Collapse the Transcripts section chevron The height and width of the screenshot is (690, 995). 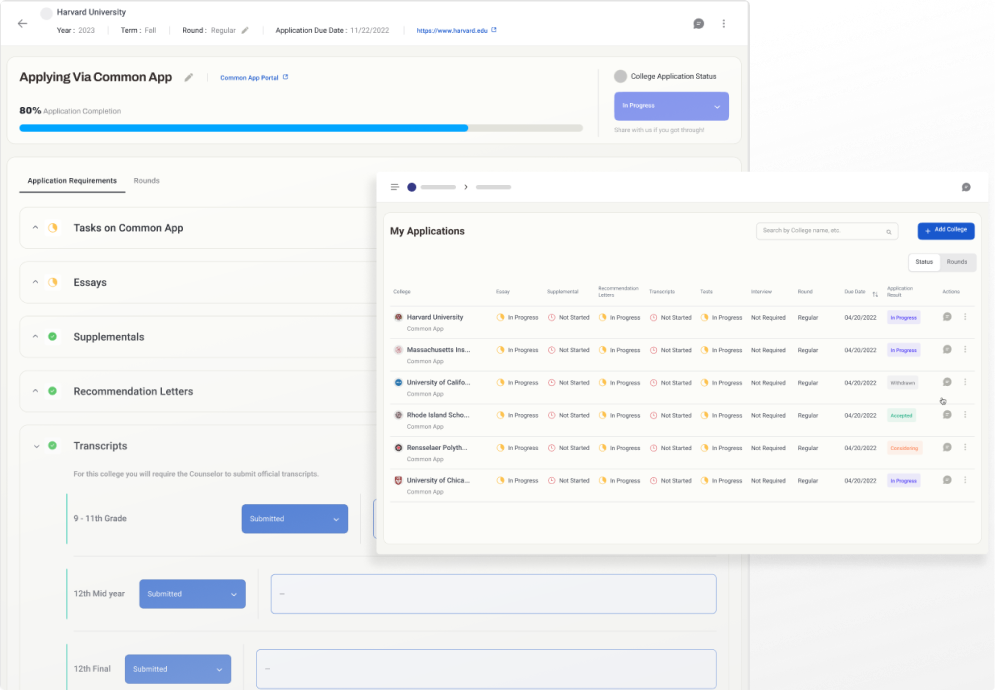click(x=36, y=446)
